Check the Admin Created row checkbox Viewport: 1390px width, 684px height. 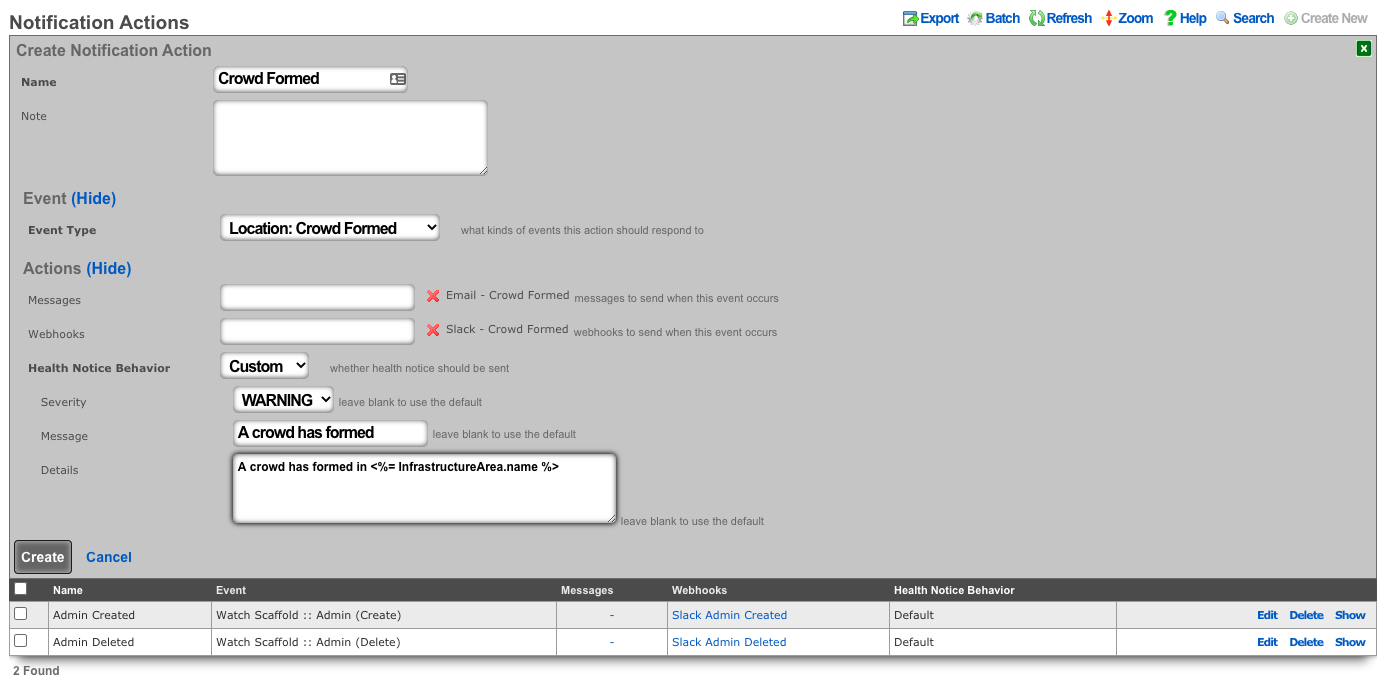pyautogui.click(x=21, y=614)
